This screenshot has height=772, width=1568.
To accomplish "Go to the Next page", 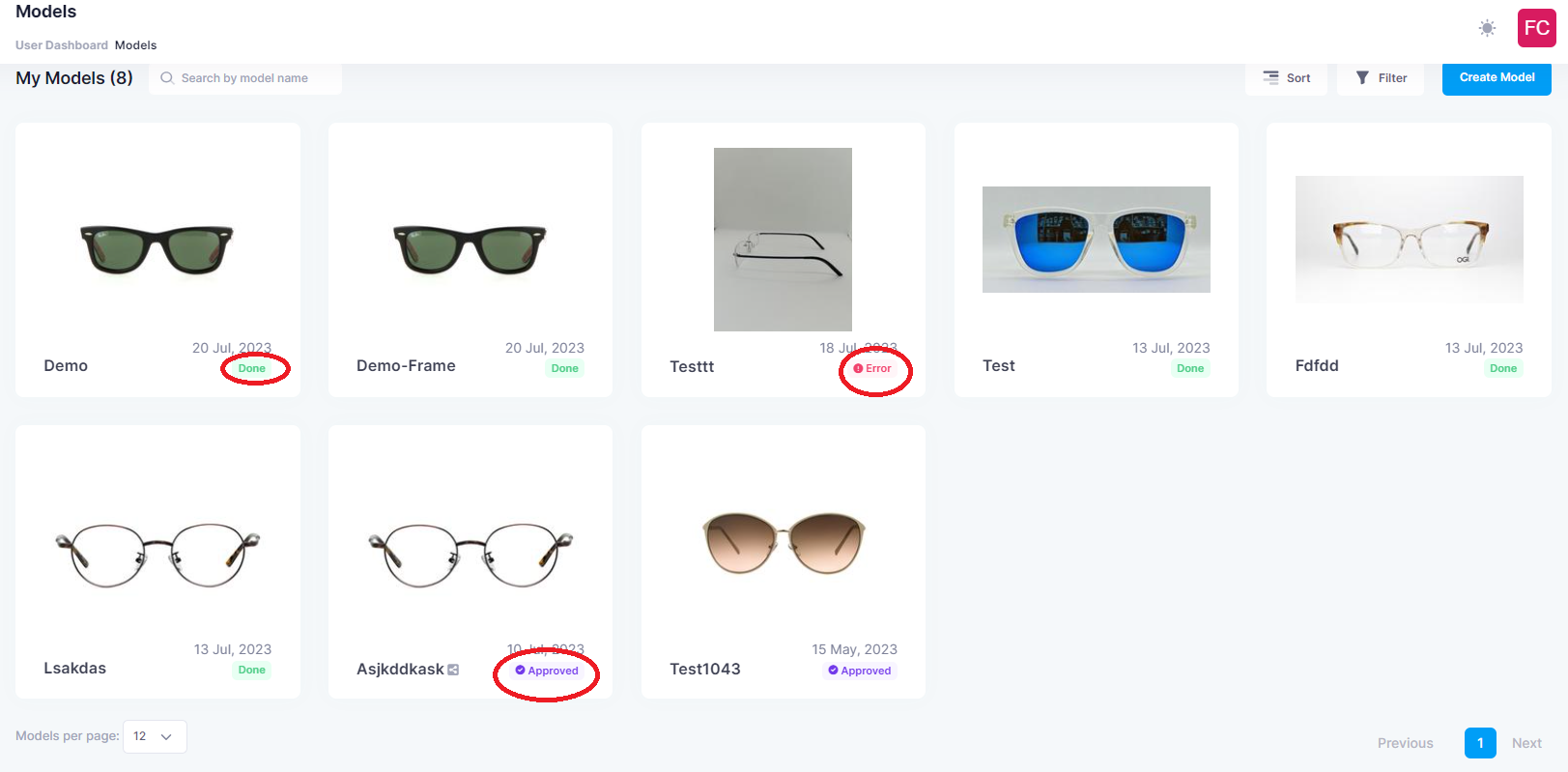I will [1526, 743].
